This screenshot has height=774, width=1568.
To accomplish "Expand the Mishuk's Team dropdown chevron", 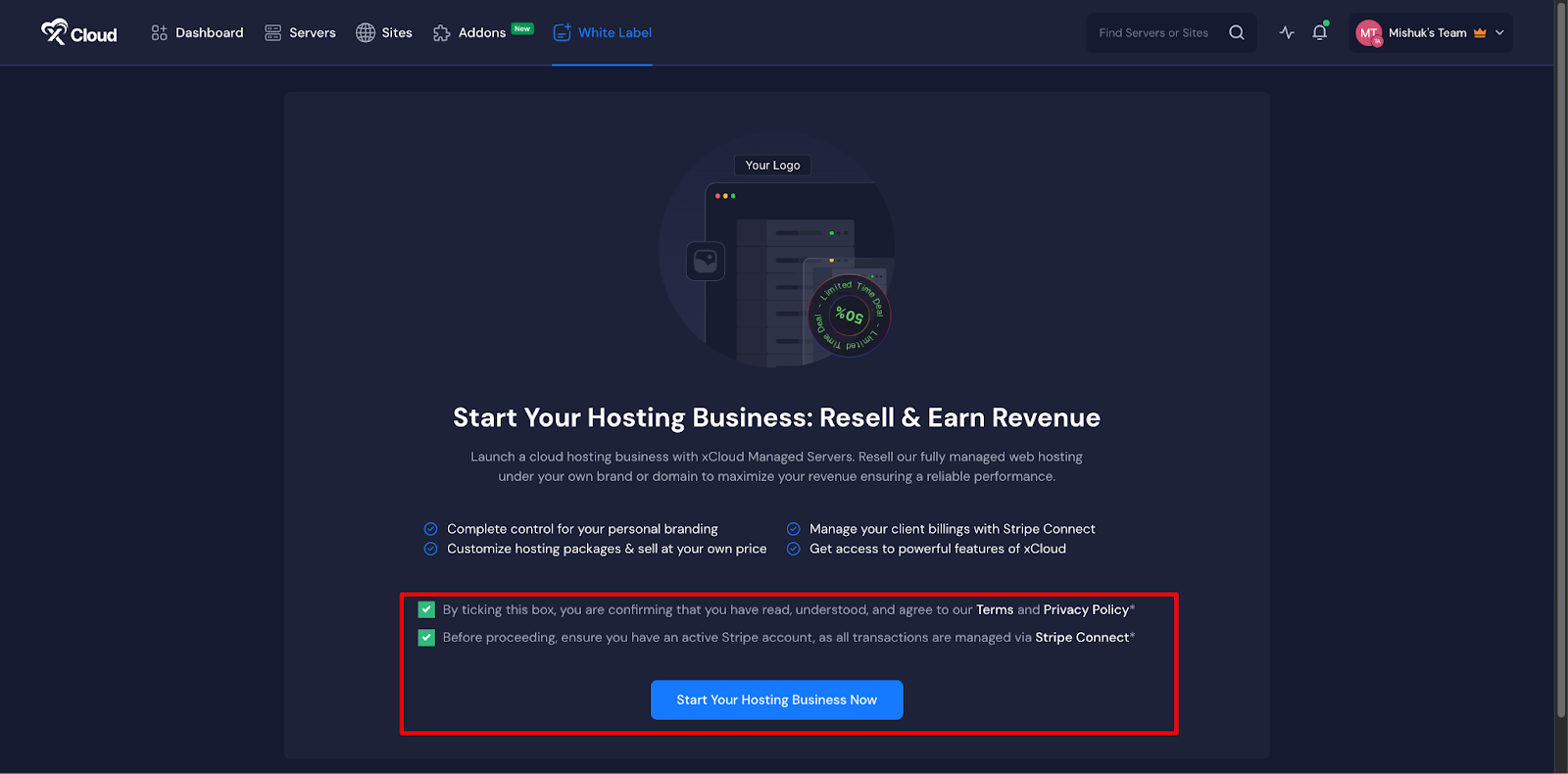I will [x=1499, y=32].
